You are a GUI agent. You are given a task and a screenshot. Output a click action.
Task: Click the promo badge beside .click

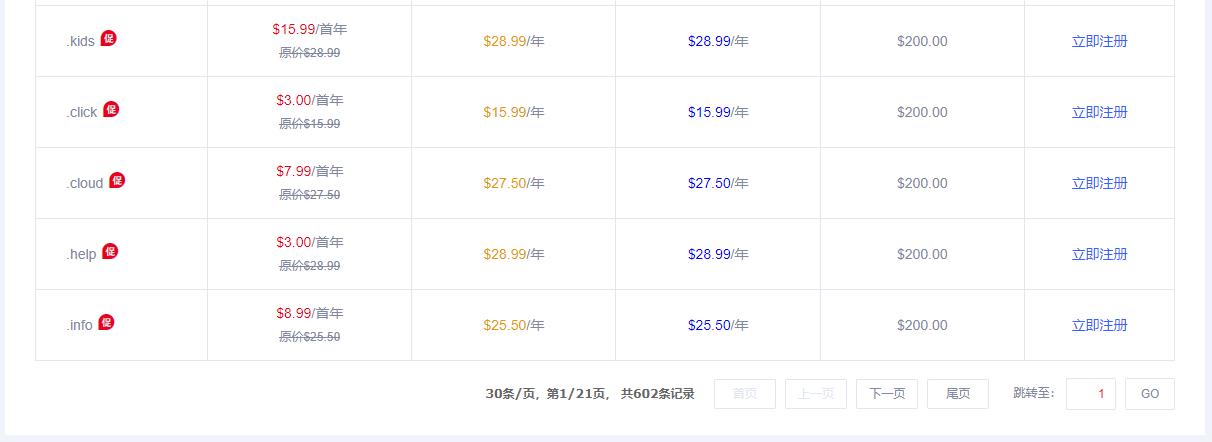click(x=111, y=110)
